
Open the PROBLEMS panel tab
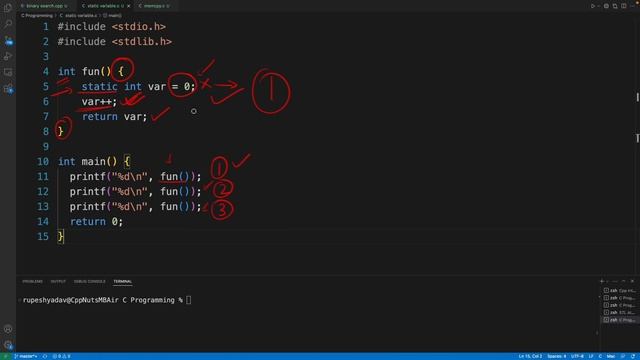coord(32,282)
